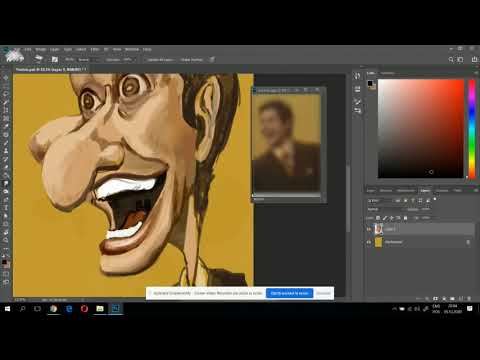Open Opera from the taskbar
Image resolution: width=480 pixels, height=360 pixels.
84,309
